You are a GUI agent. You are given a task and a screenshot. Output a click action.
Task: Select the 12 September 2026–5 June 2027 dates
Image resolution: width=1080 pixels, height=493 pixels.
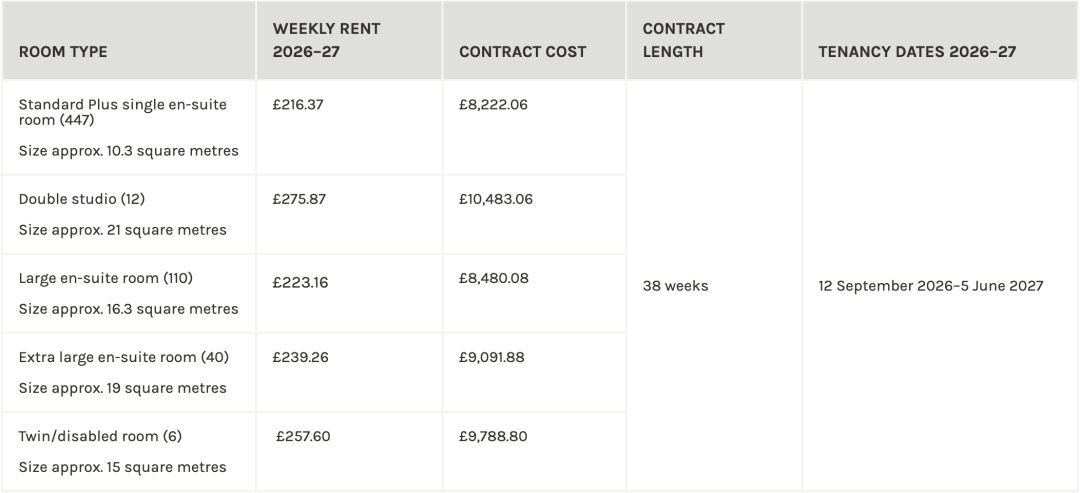click(x=931, y=286)
